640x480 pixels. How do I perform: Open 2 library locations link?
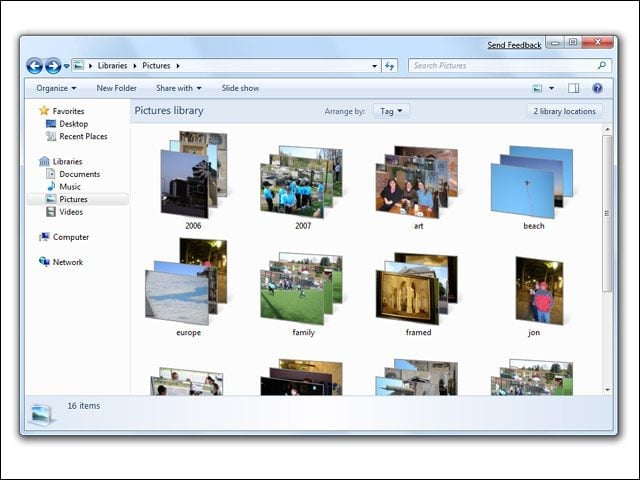pos(564,111)
